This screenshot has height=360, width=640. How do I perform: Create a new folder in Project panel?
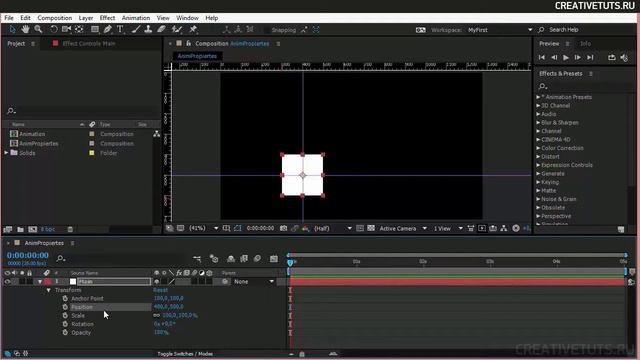pyautogui.click(x=20, y=229)
